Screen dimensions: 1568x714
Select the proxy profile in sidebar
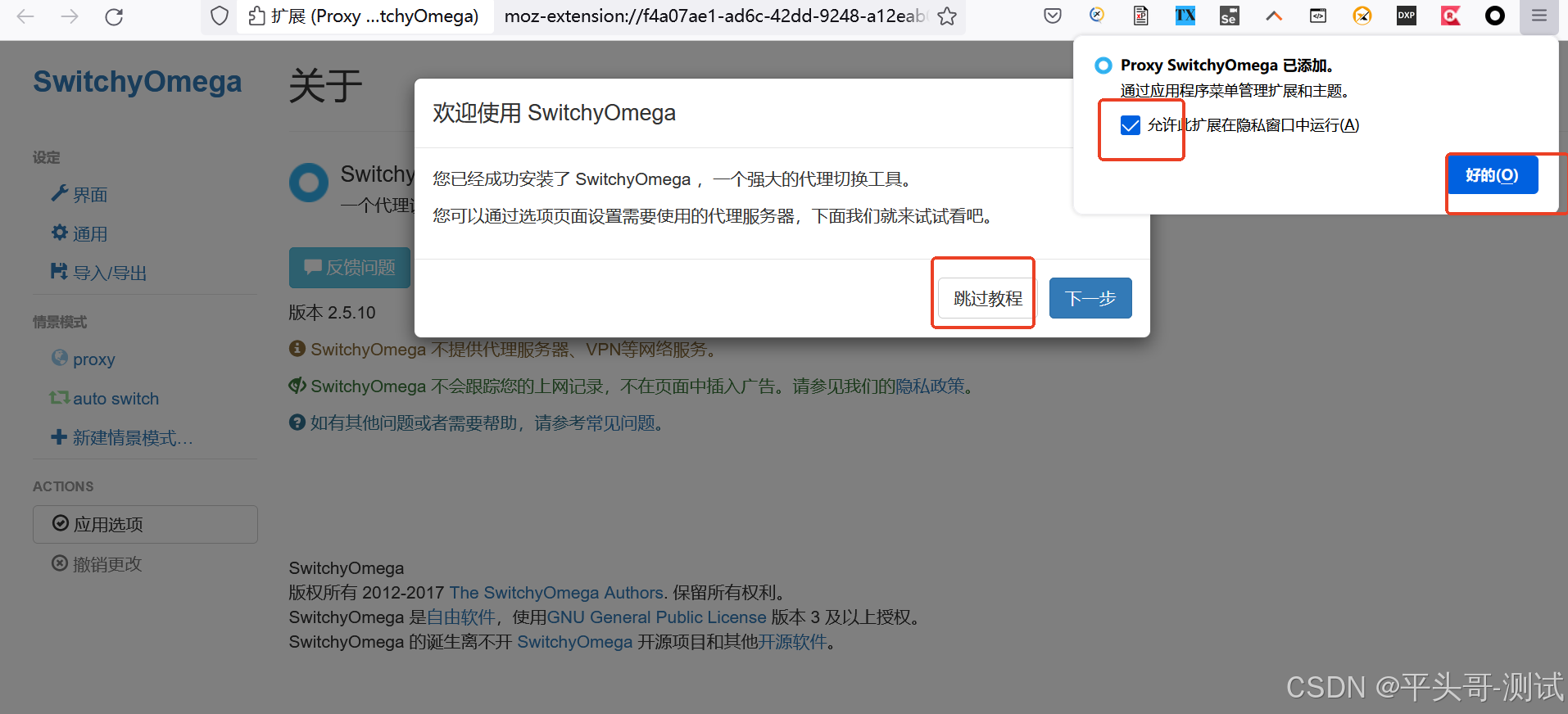pos(84,359)
